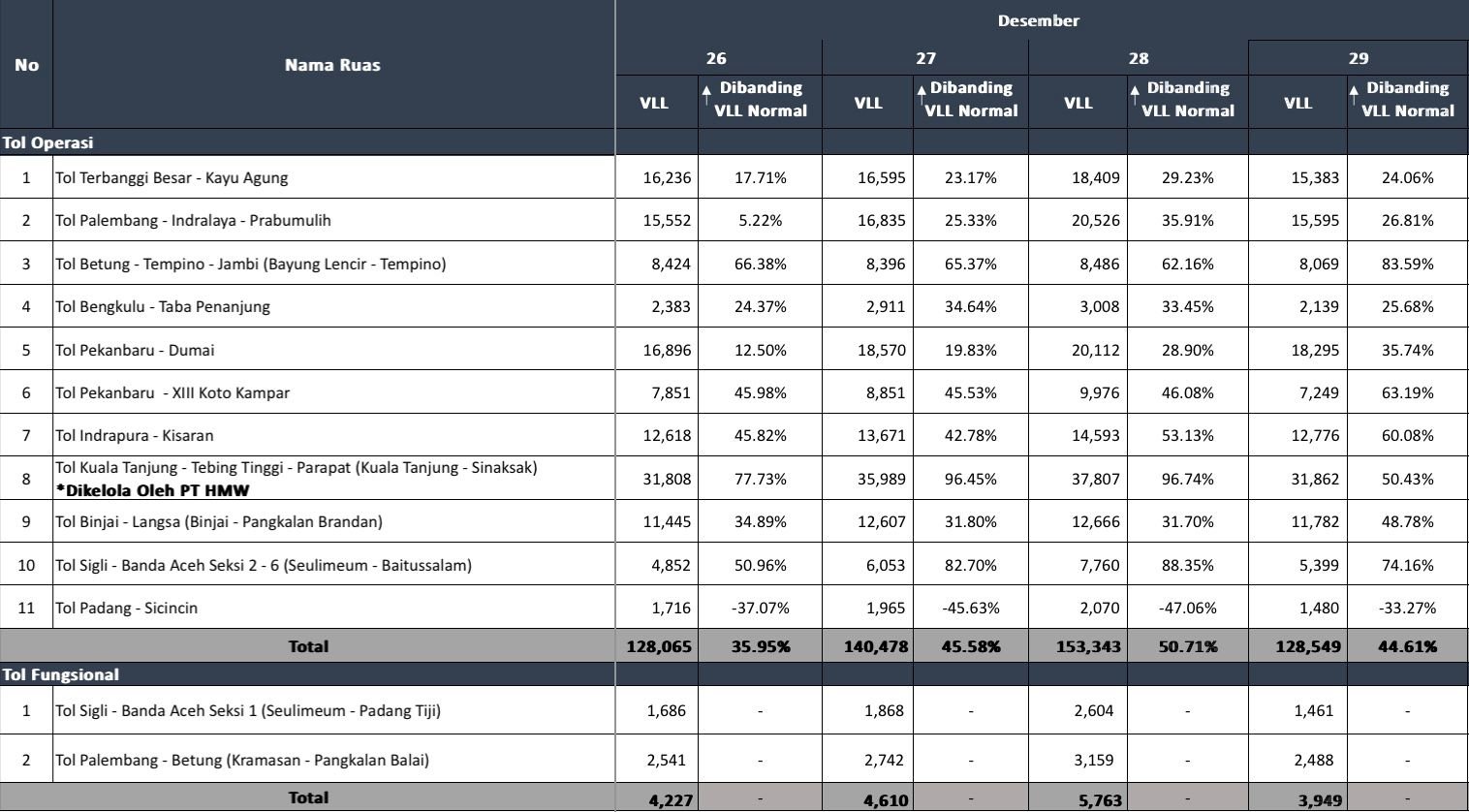Click the up arrow icon under date 27
The height and width of the screenshot is (812, 1469).
click(922, 94)
